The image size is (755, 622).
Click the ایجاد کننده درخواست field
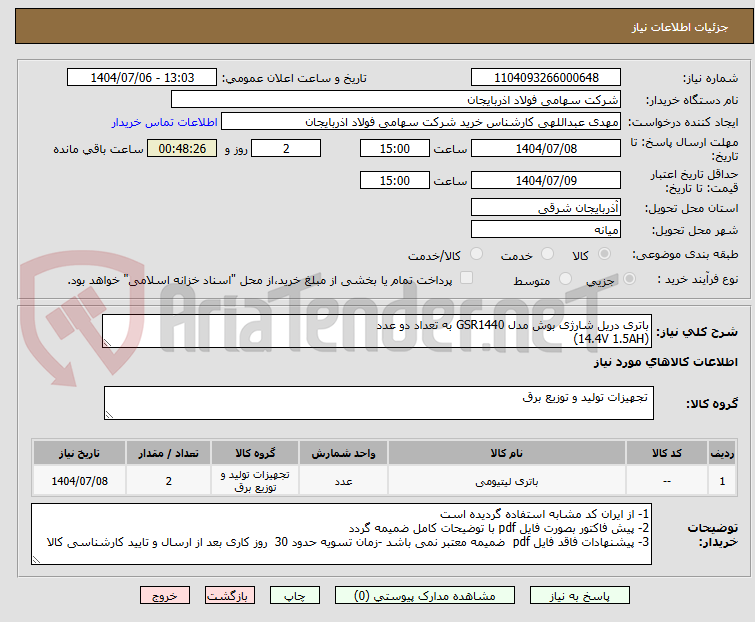(x=421, y=122)
